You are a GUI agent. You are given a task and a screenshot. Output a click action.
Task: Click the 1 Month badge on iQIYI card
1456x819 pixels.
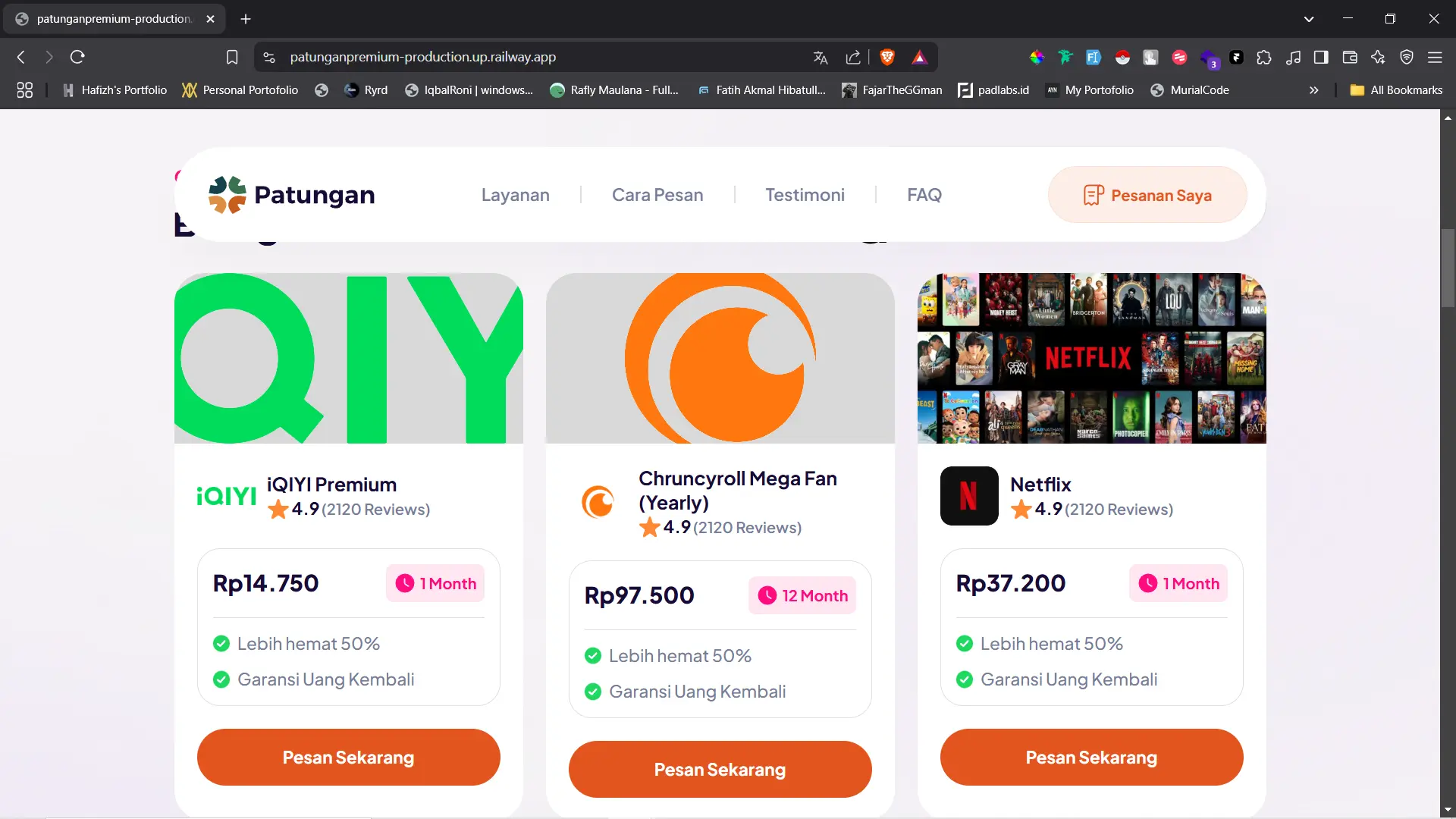(435, 583)
